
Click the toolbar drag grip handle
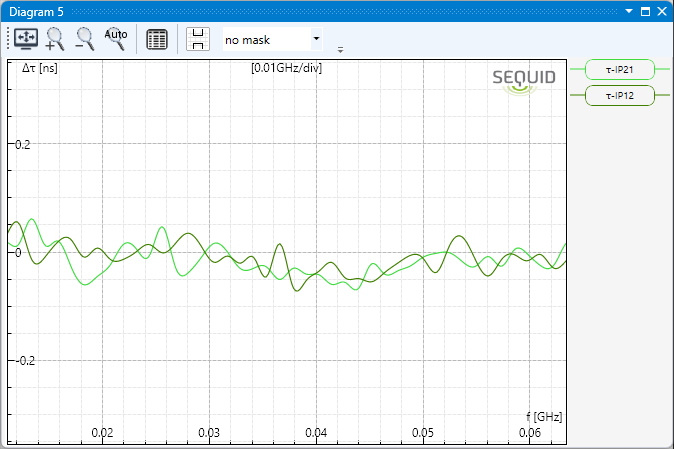(x=9, y=40)
